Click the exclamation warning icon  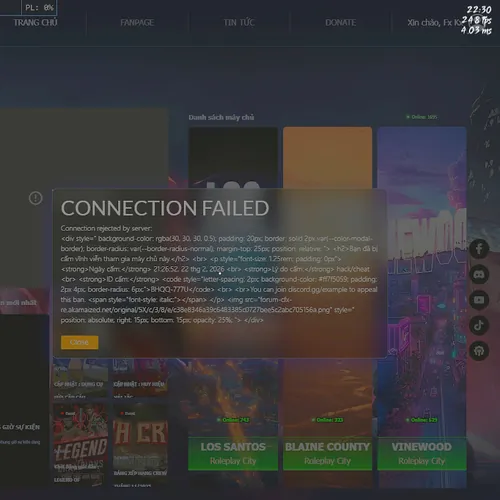[36, 198]
